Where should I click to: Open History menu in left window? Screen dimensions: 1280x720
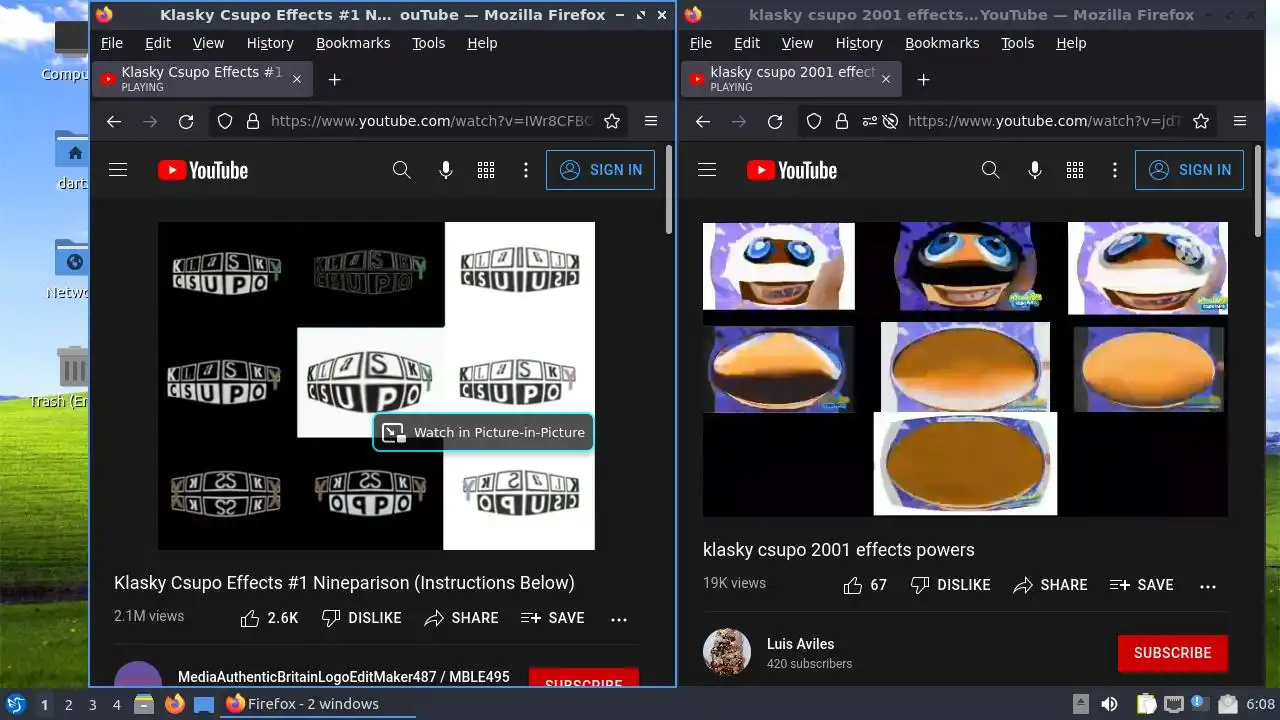click(x=270, y=43)
